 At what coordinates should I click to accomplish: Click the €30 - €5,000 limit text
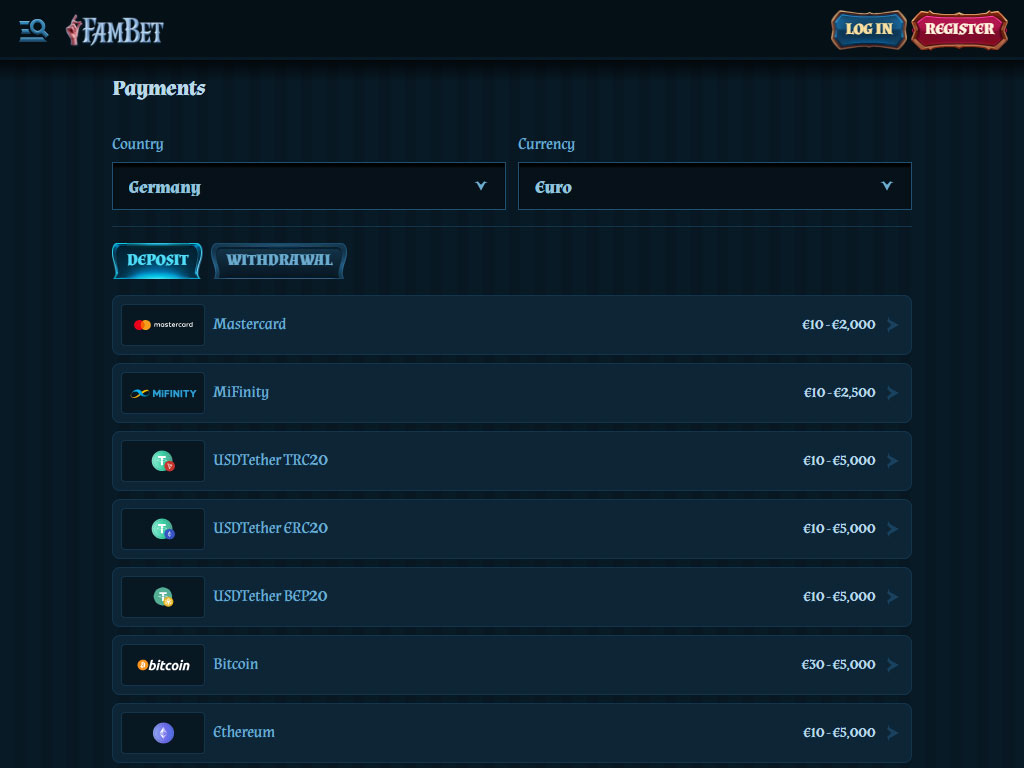point(839,664)
